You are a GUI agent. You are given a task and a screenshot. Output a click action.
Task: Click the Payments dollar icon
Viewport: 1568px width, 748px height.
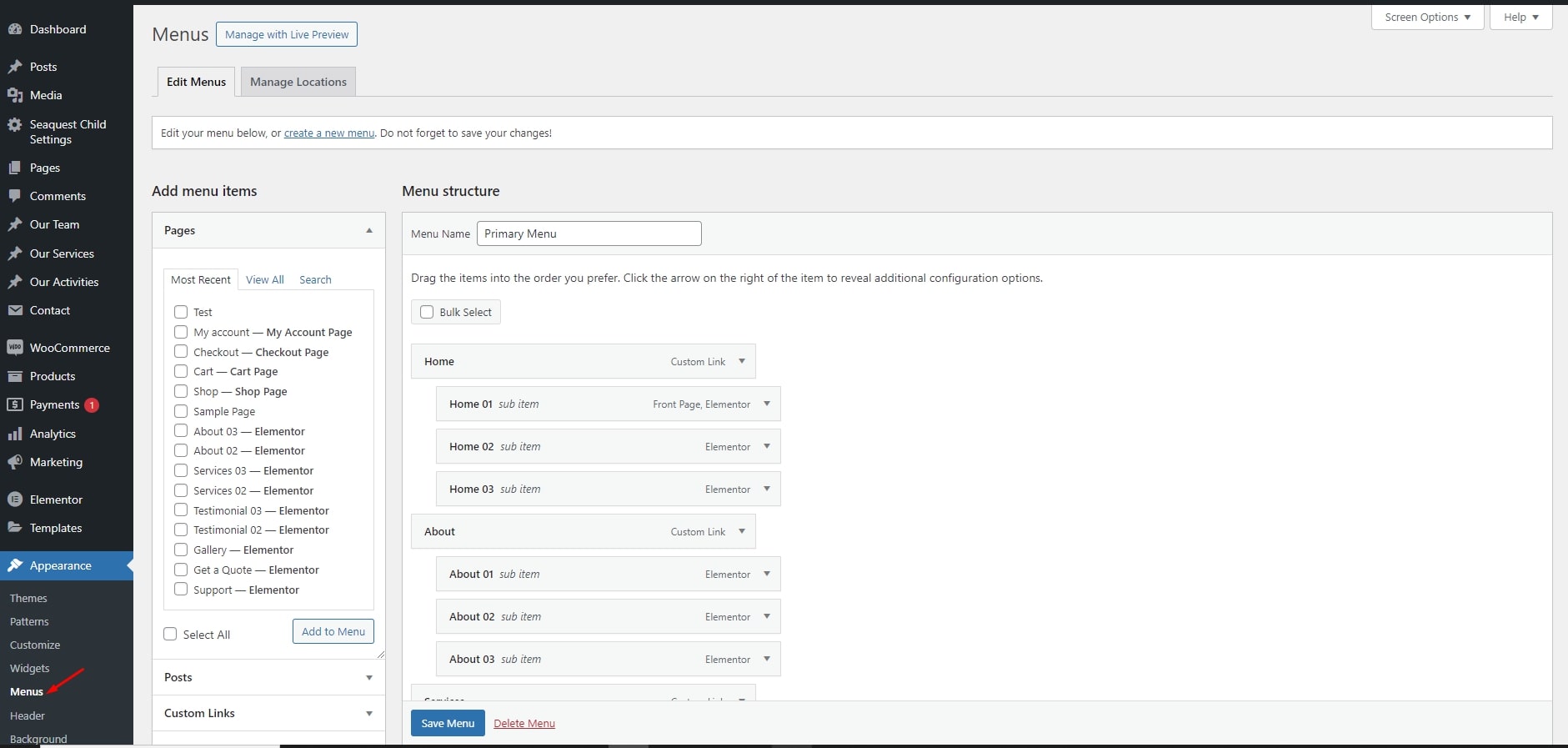15,404
